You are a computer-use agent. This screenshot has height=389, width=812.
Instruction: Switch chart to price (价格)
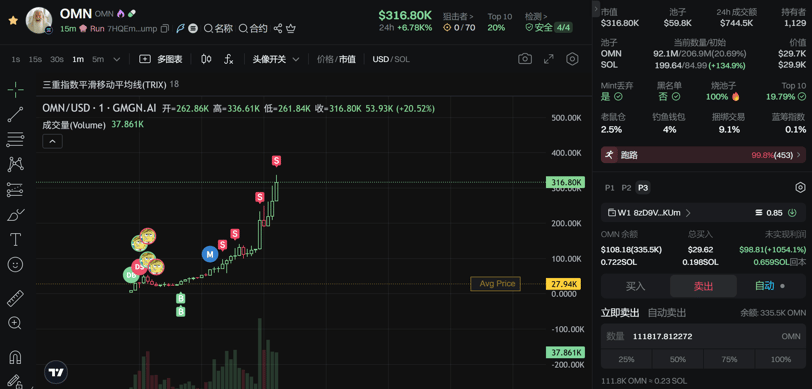325,60
